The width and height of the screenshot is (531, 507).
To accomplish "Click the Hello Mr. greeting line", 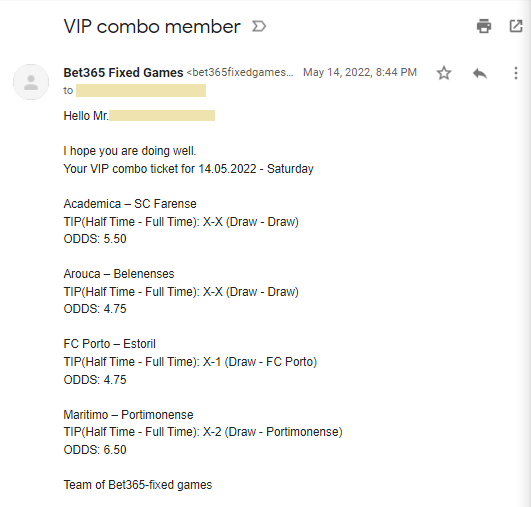I will click(139, 116).
